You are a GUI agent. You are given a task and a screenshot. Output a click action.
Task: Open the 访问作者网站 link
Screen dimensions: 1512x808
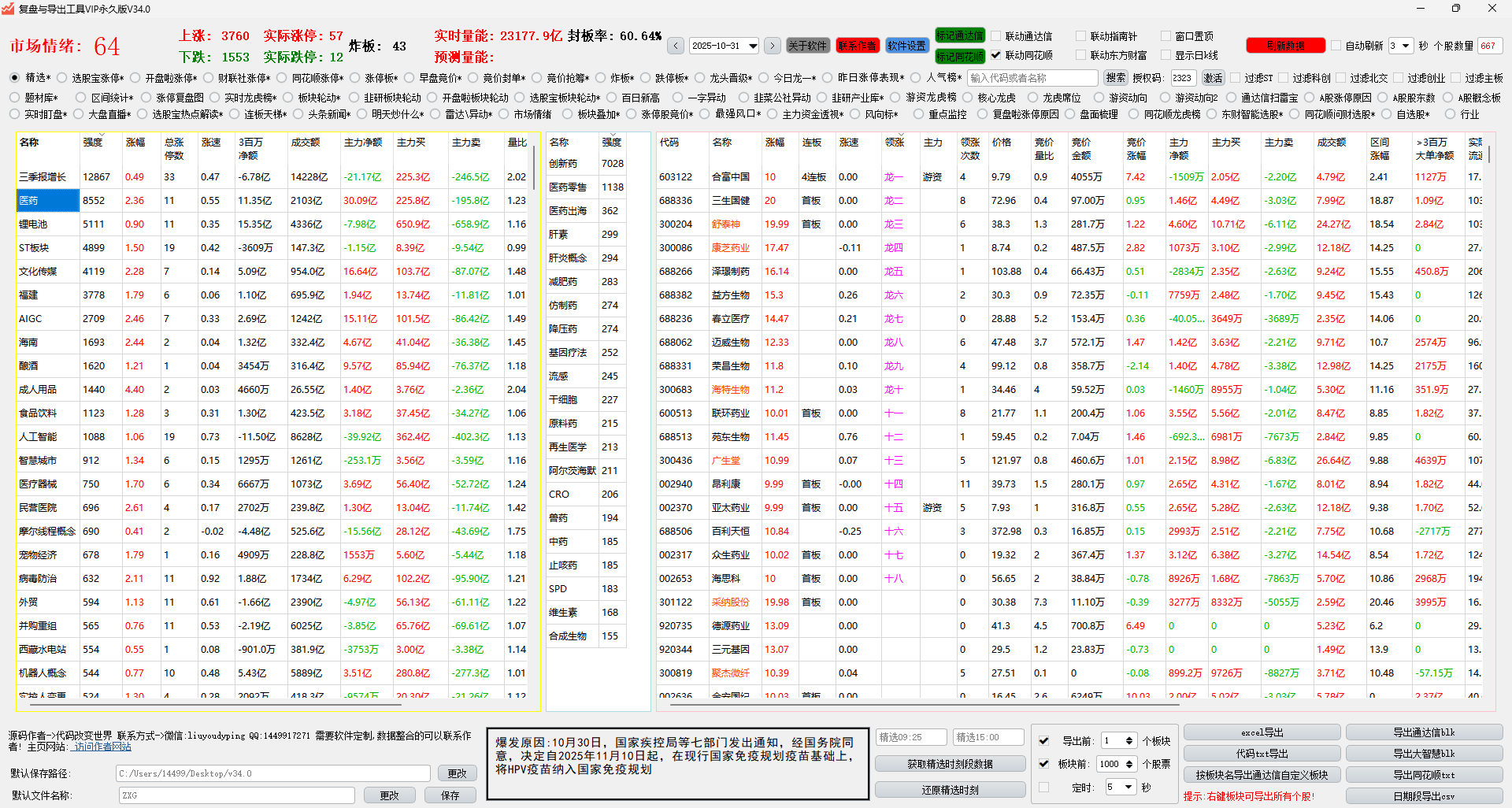[x=102, y=747]
